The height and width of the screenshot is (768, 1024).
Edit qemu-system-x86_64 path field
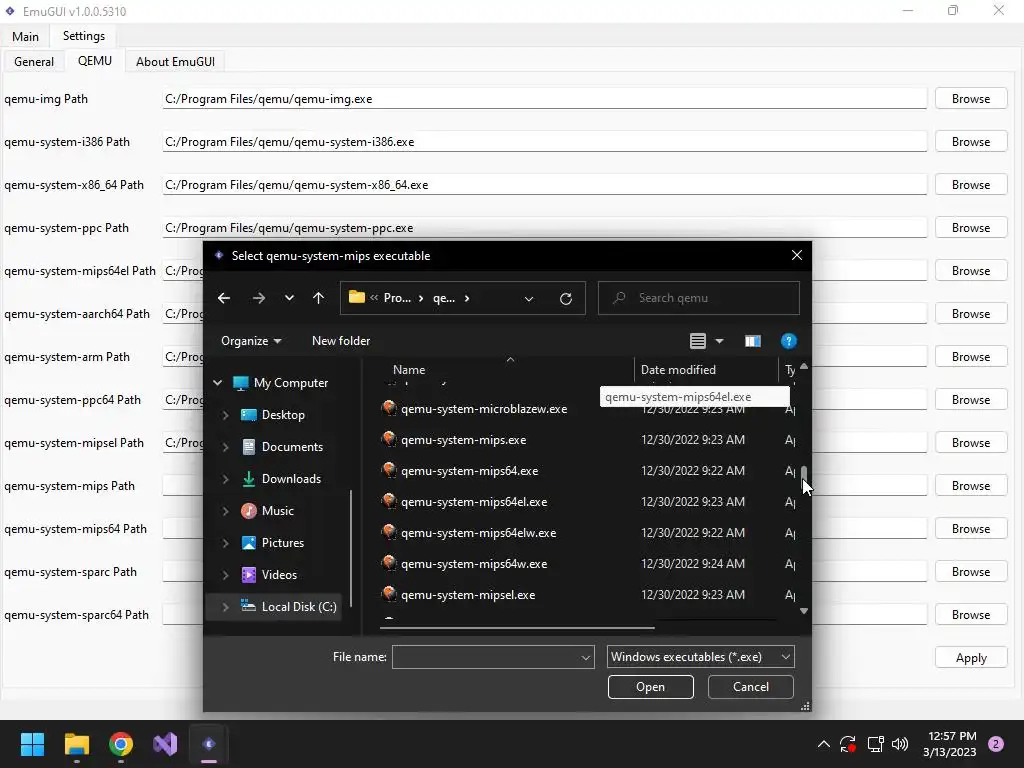coord(545,185)
